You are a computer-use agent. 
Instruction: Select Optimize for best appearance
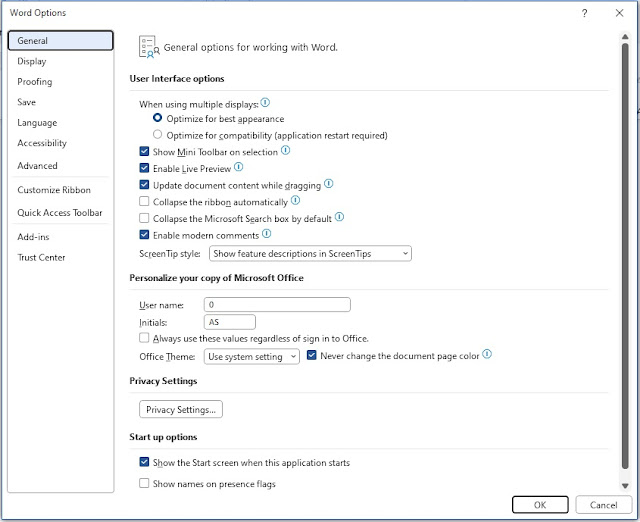pos(157,118)
